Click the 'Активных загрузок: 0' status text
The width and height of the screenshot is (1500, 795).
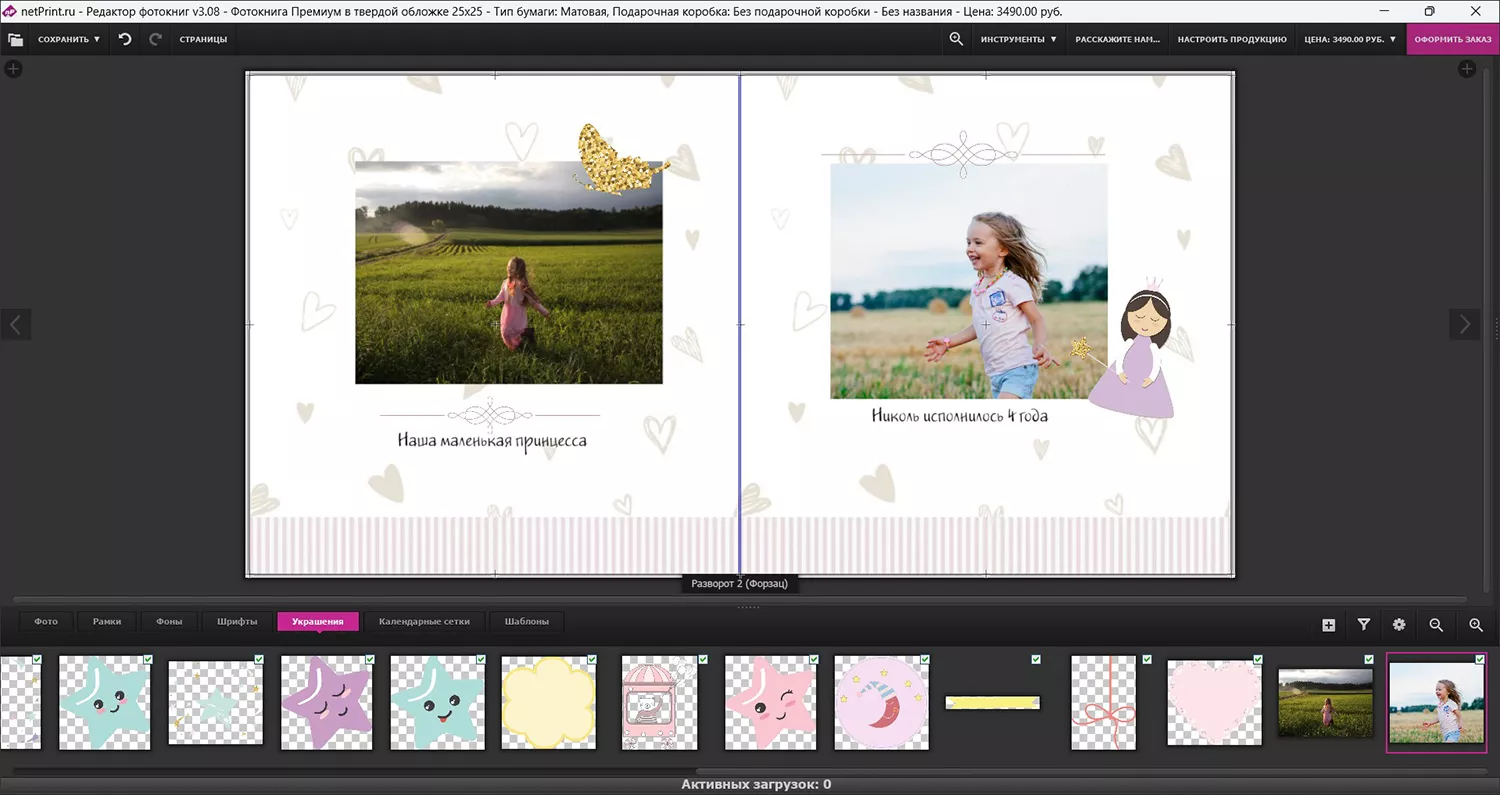tap(756, 785)
